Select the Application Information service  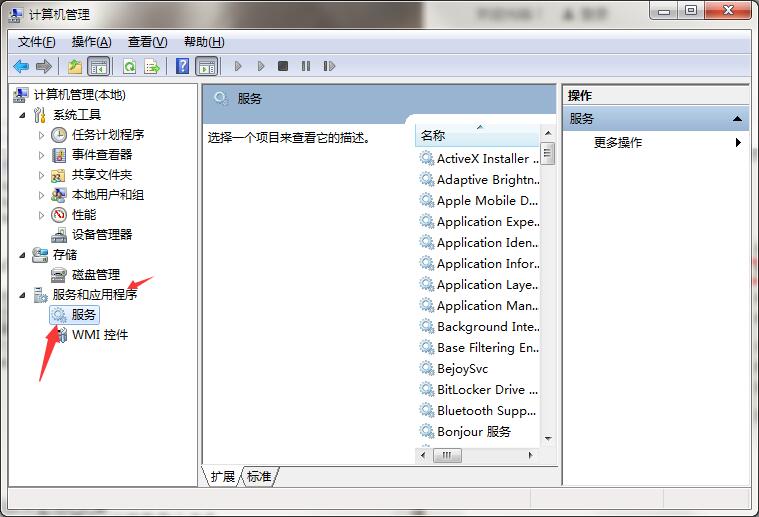tap(479, 263)
